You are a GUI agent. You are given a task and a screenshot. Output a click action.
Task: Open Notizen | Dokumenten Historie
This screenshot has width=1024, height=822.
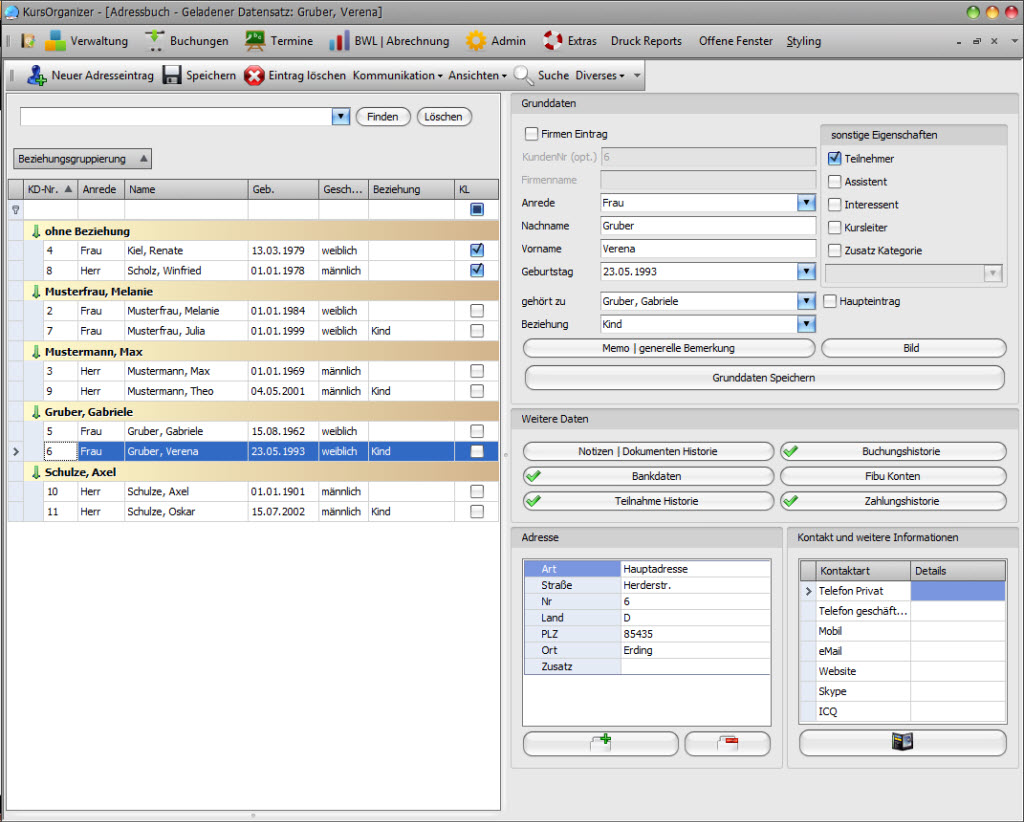tap(648, 451)
